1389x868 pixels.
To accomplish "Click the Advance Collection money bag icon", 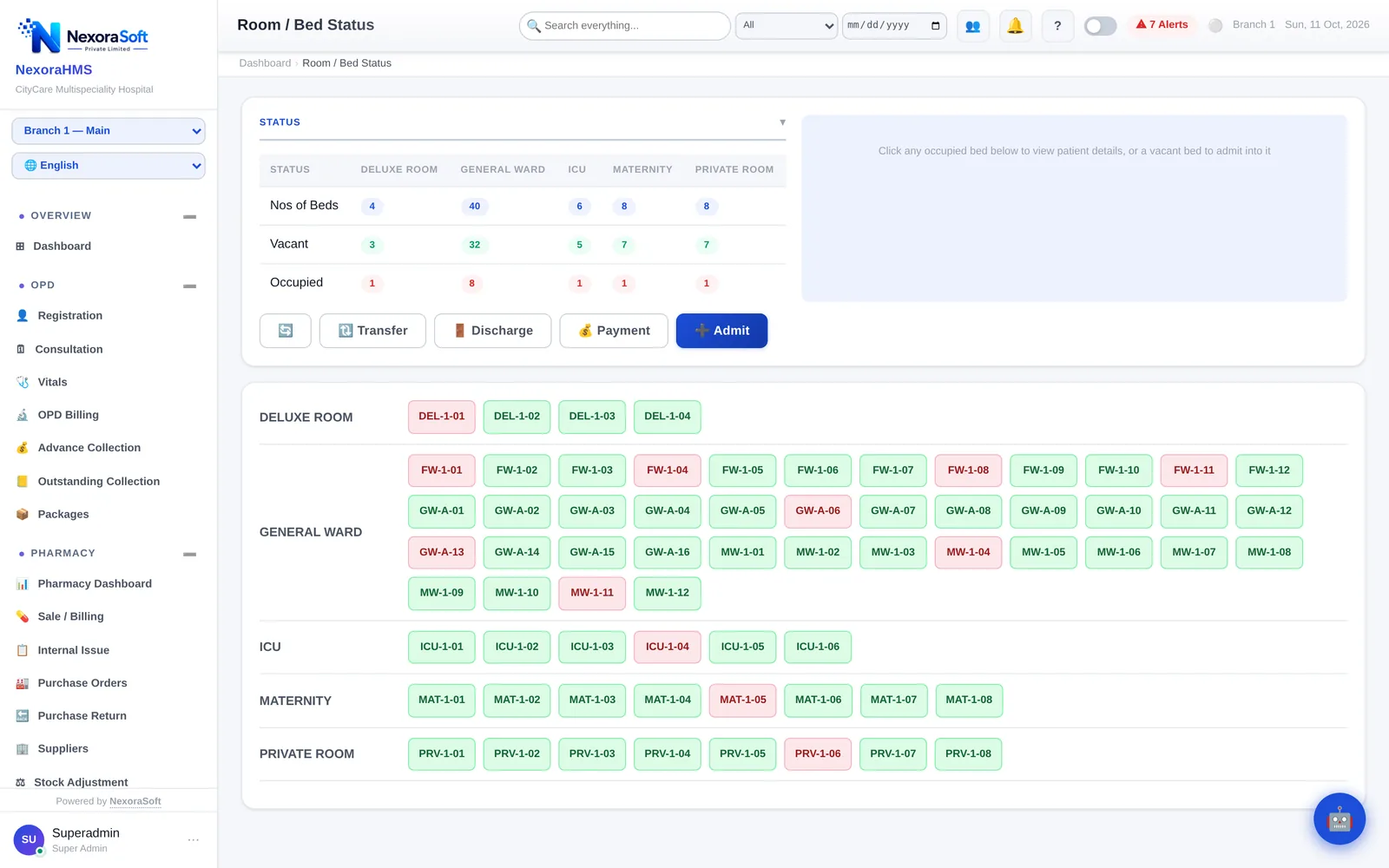I will 23,448.
